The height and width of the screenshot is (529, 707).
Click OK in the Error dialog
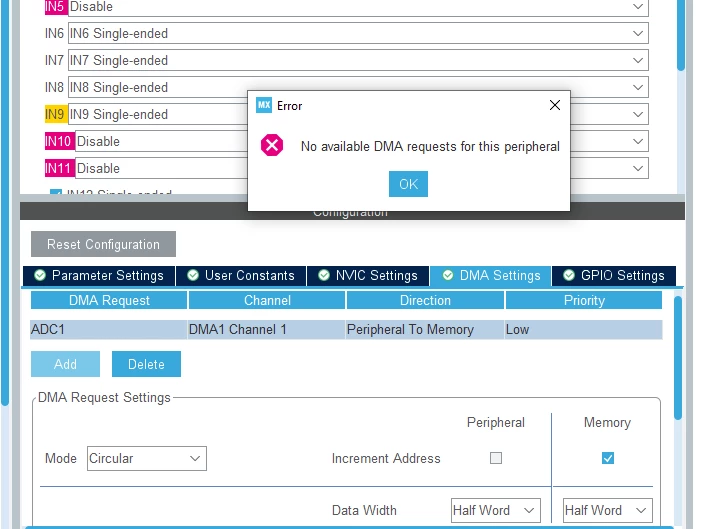pos(408,184)
